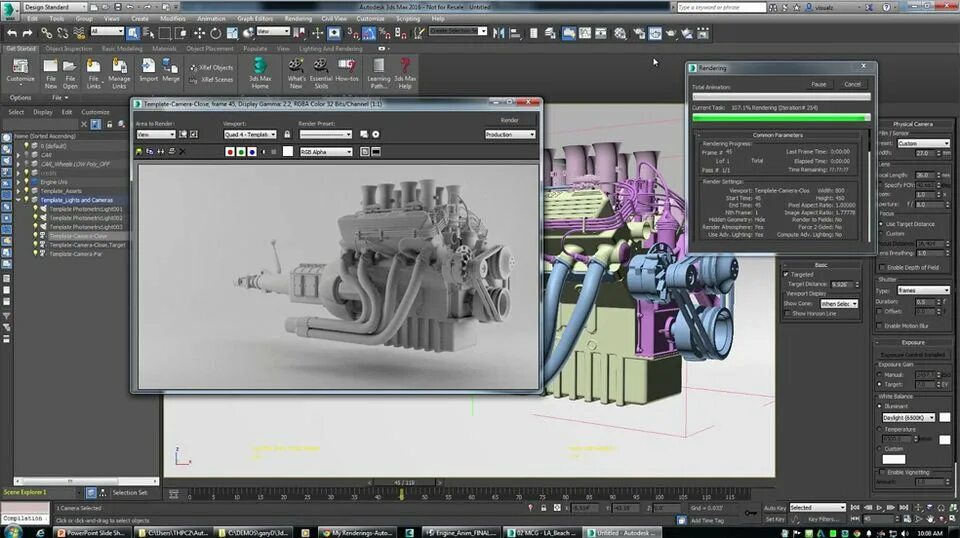The image size is (960, 538).
Task: Enable Depth of Field checkbox
Action: 882,267
